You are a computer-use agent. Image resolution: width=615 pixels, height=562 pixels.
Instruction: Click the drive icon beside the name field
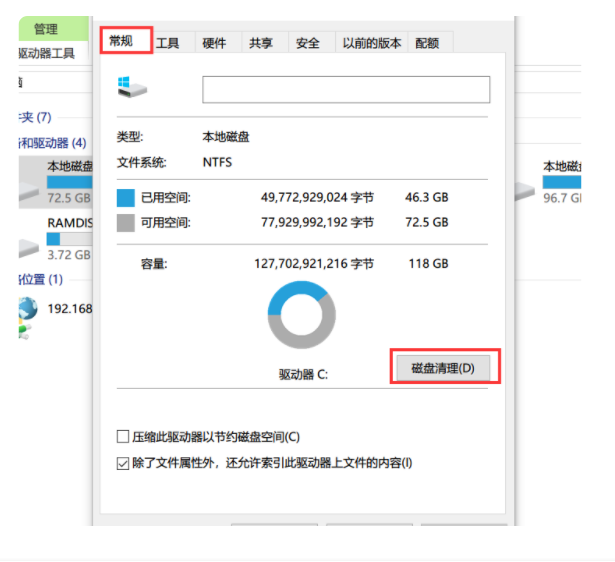[x=131, y=88]
